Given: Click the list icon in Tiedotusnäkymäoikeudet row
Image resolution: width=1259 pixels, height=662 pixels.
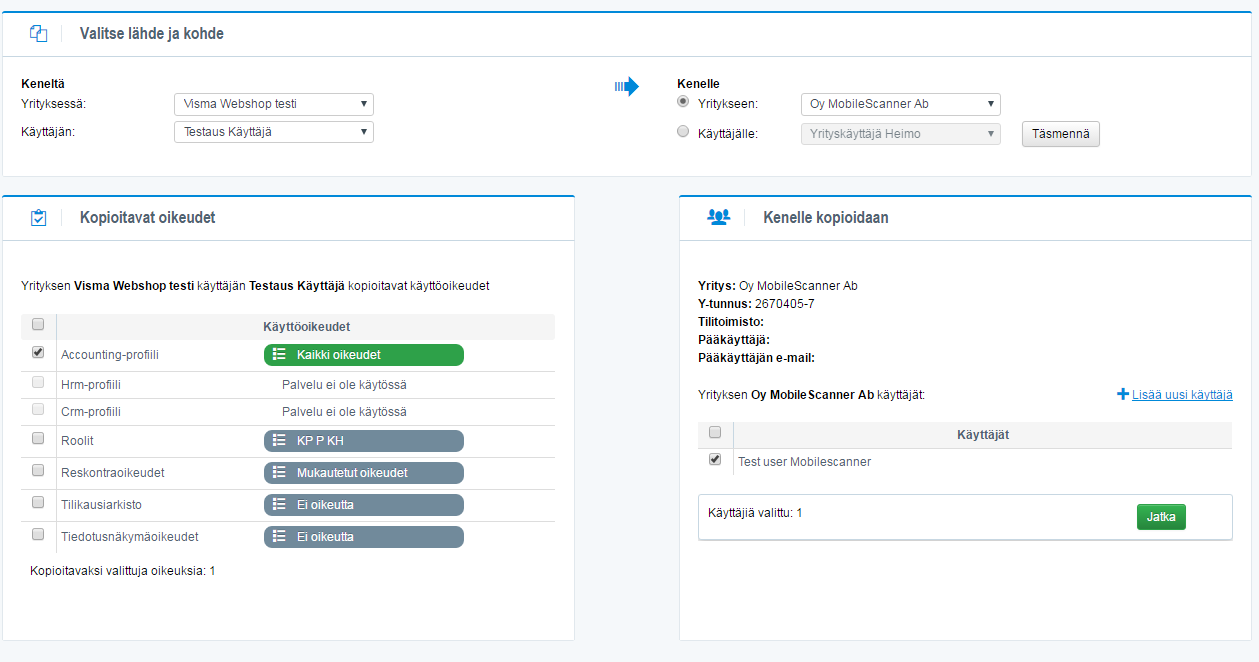Looking at the screenshot, I should [280, 537].
